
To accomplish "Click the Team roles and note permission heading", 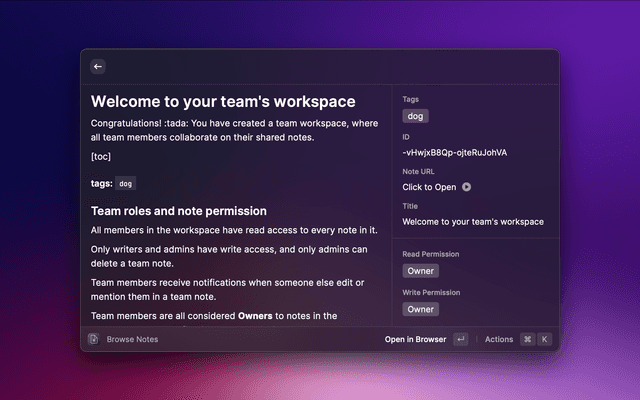I will pyautogui.click(x=178, y=211).
